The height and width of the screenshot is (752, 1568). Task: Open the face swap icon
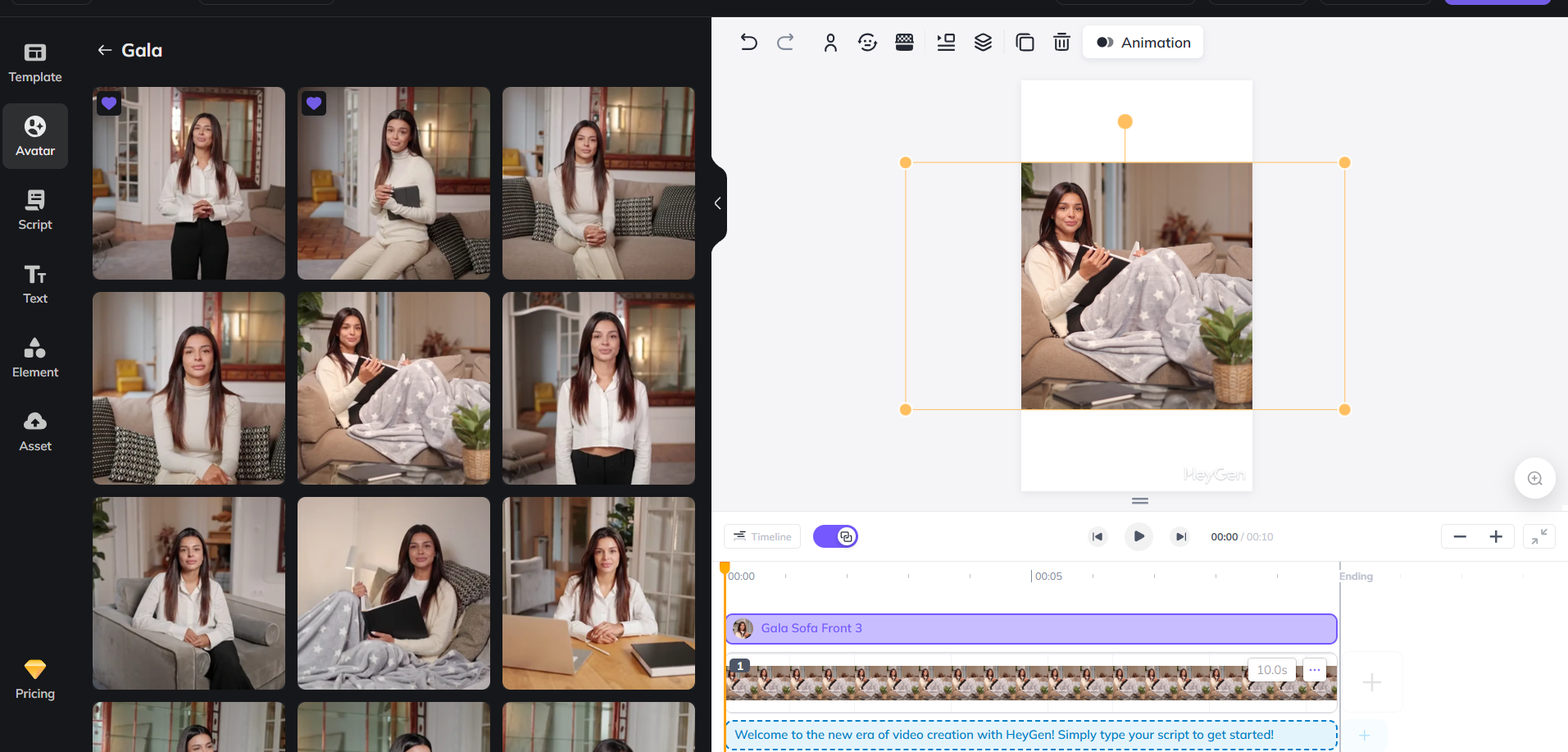coord(867,43)
